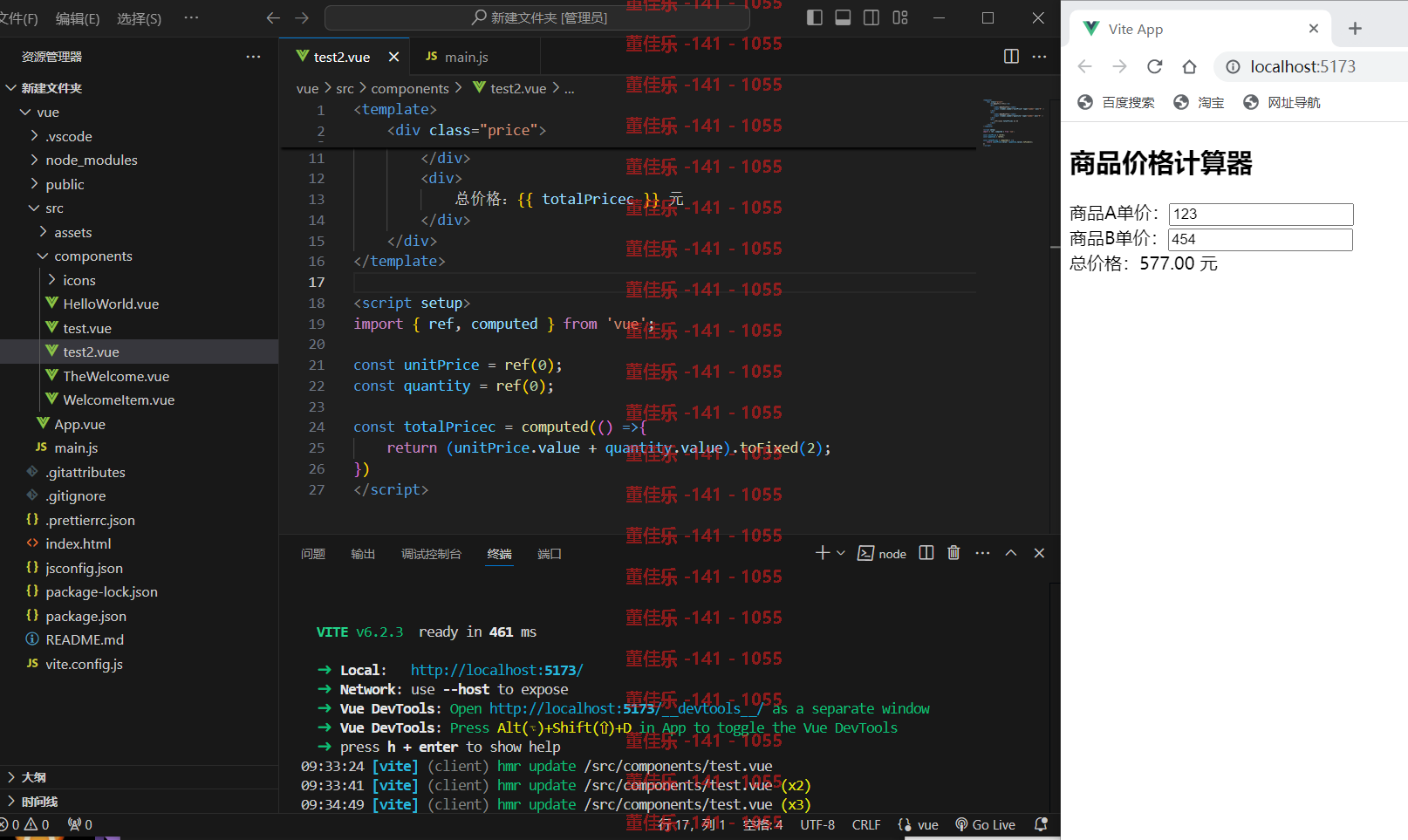Go back with title bar arrow
The height and width of the screenshot is (840, 1408).
pyautogui.click(x=273, y=17)
